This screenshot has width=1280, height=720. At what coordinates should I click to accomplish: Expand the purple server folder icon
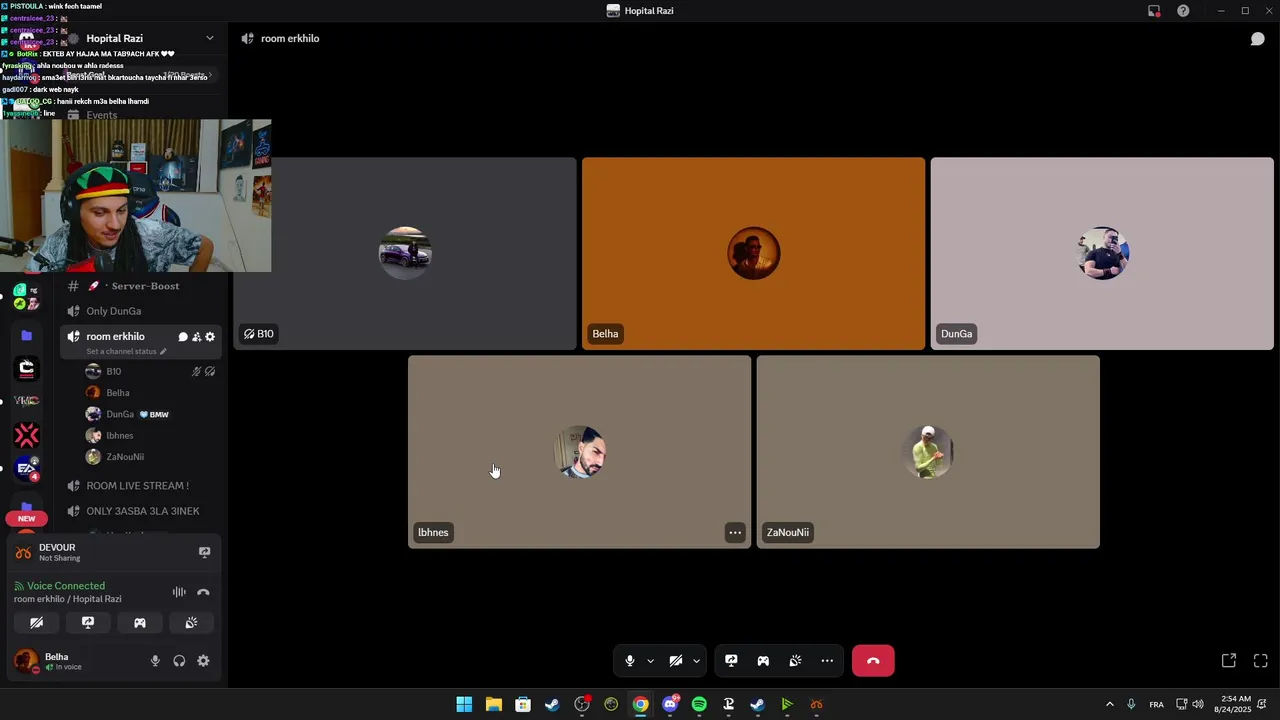click(x=27, y=336)
